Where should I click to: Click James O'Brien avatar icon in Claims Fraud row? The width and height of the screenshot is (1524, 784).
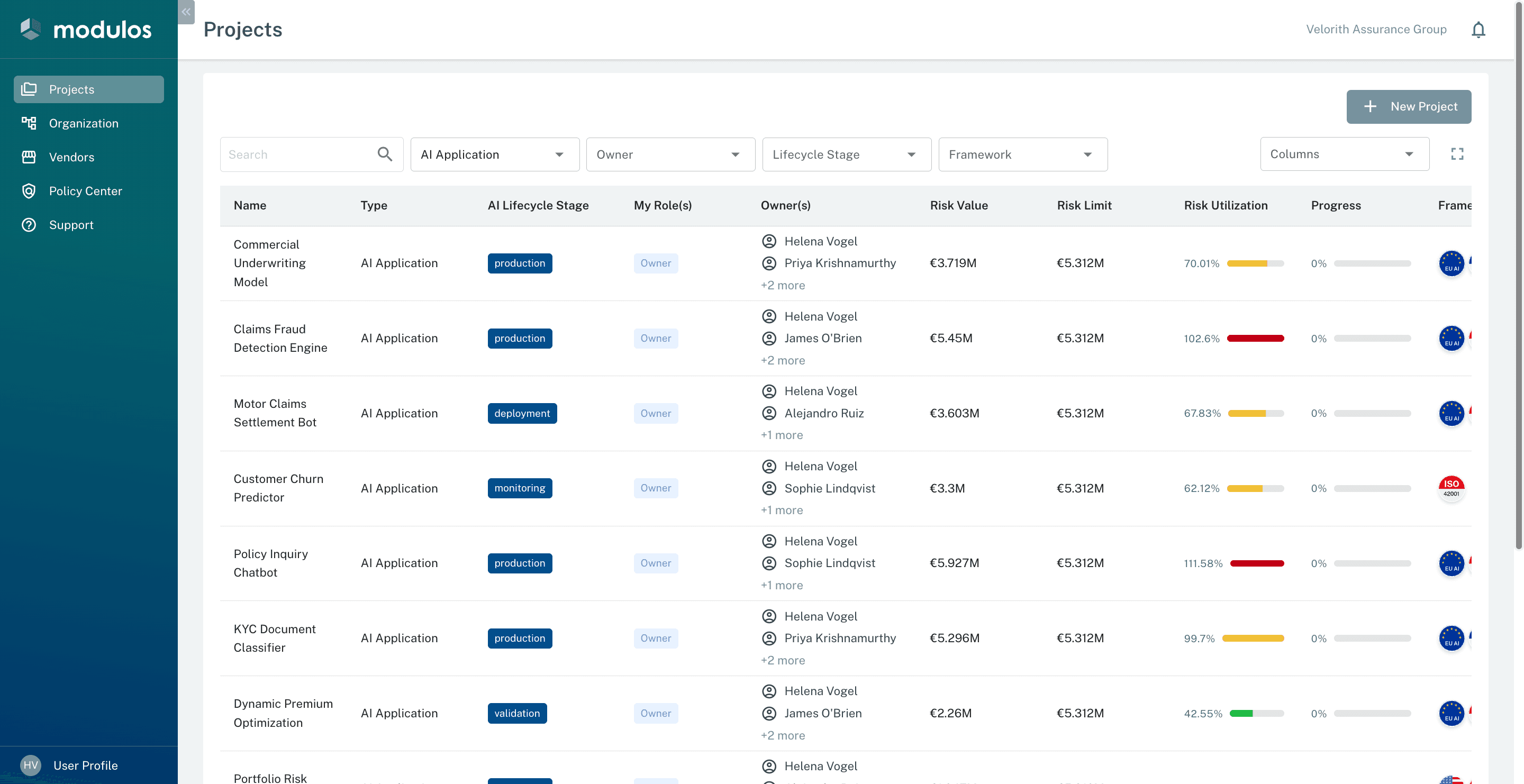coord(769,338)
